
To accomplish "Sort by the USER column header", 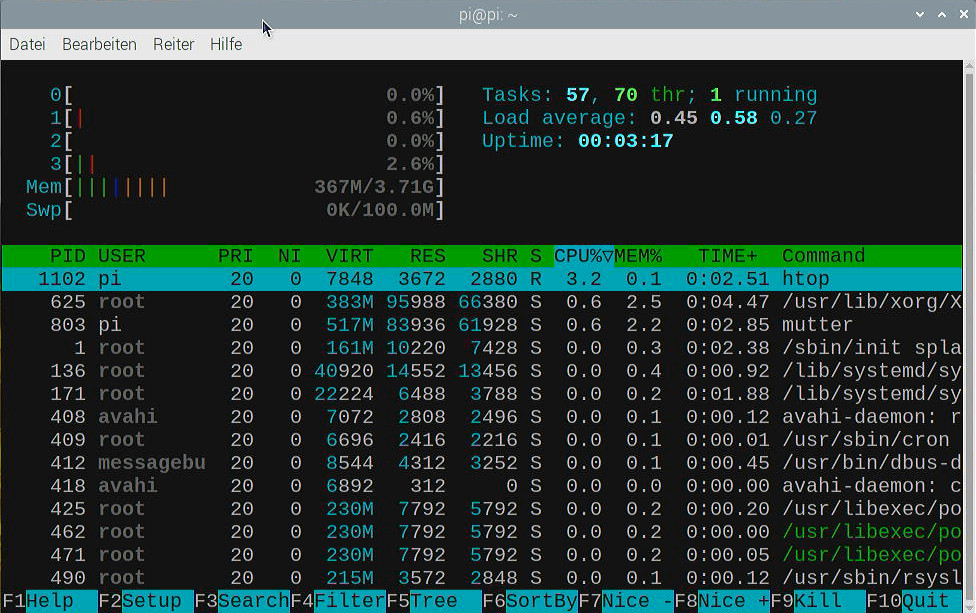I will [121, 256].
